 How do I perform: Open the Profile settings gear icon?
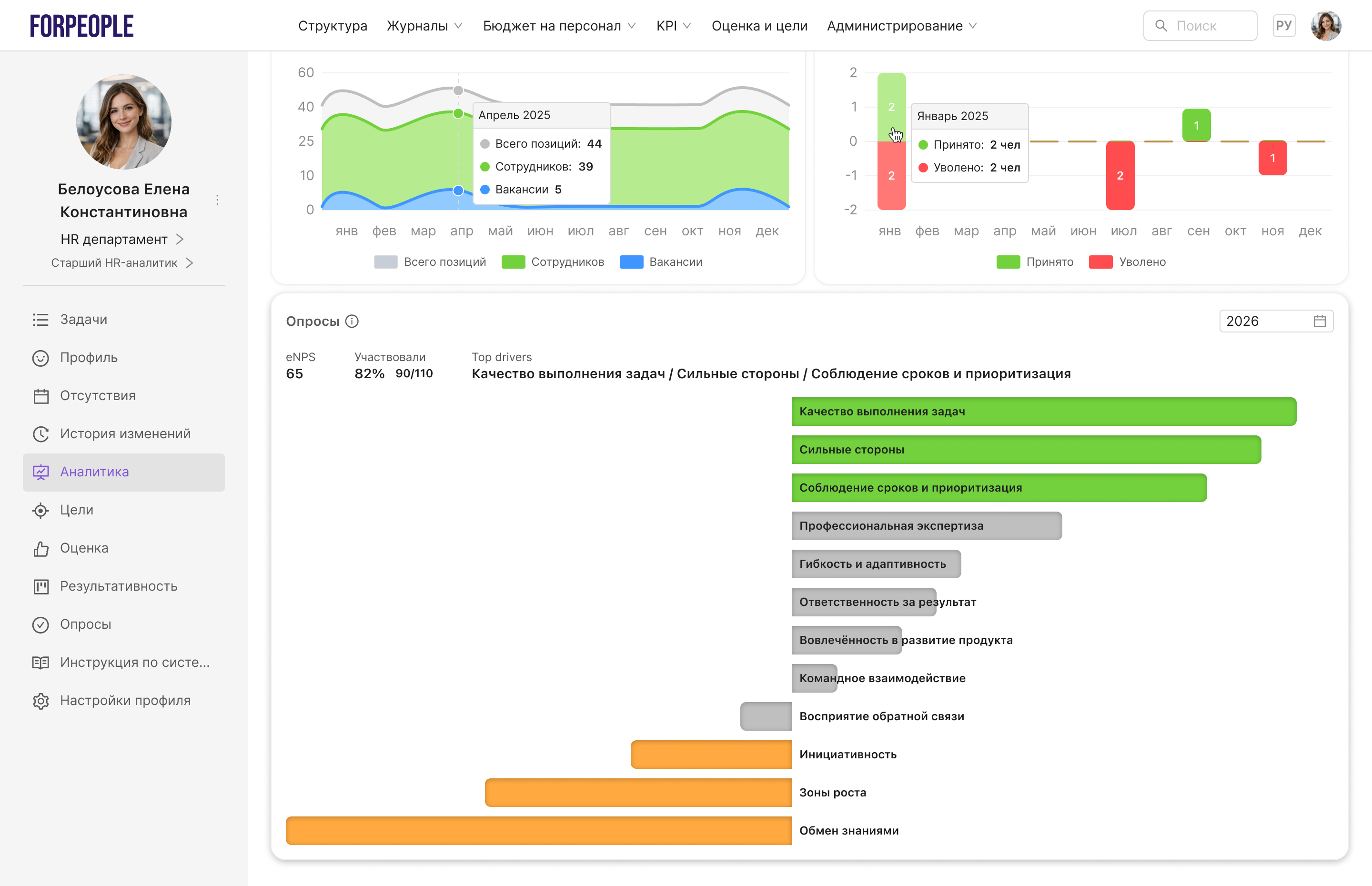pyautogui.click(x=40, y=701)
